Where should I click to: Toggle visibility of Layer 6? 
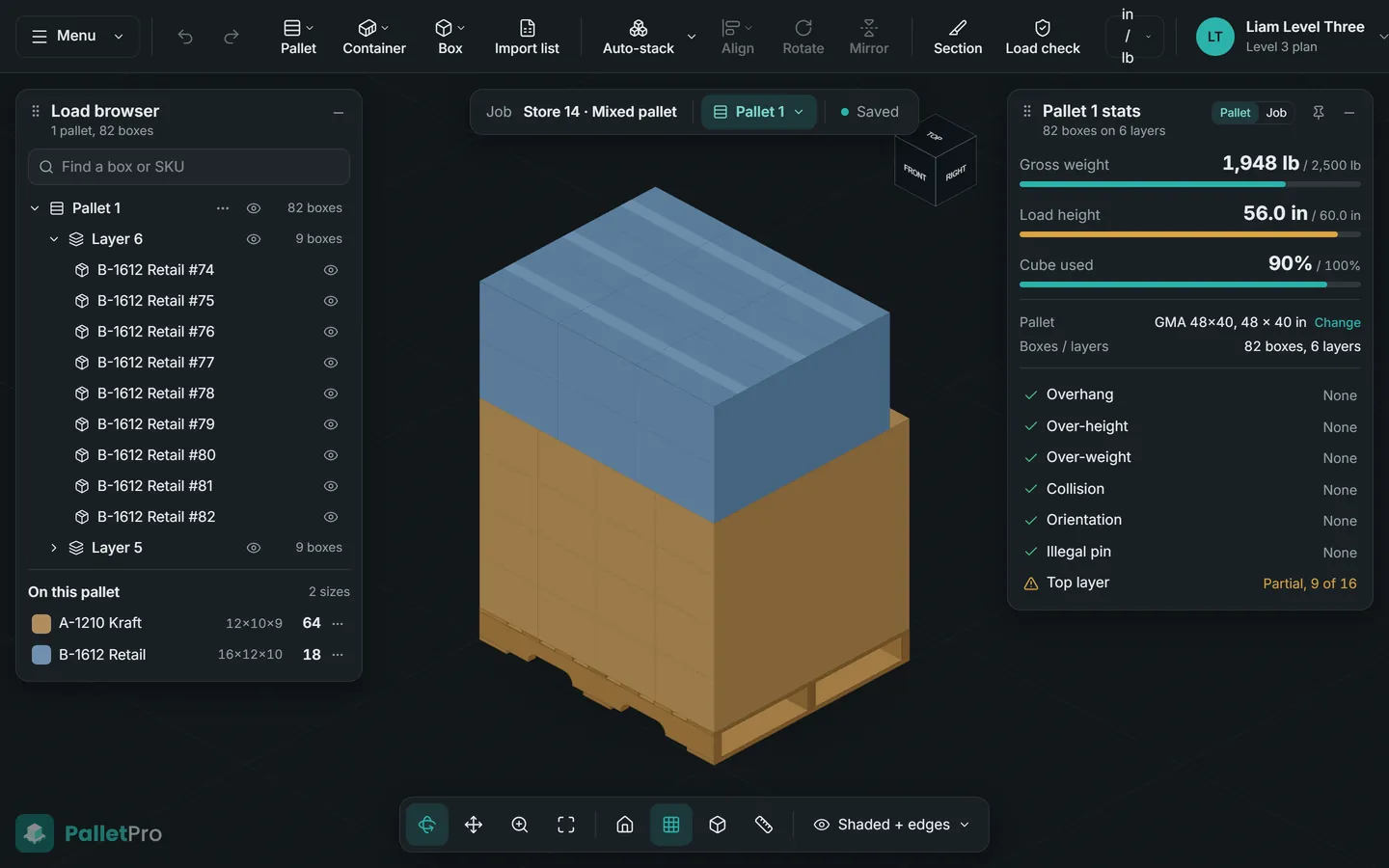(x=254, y=239)
